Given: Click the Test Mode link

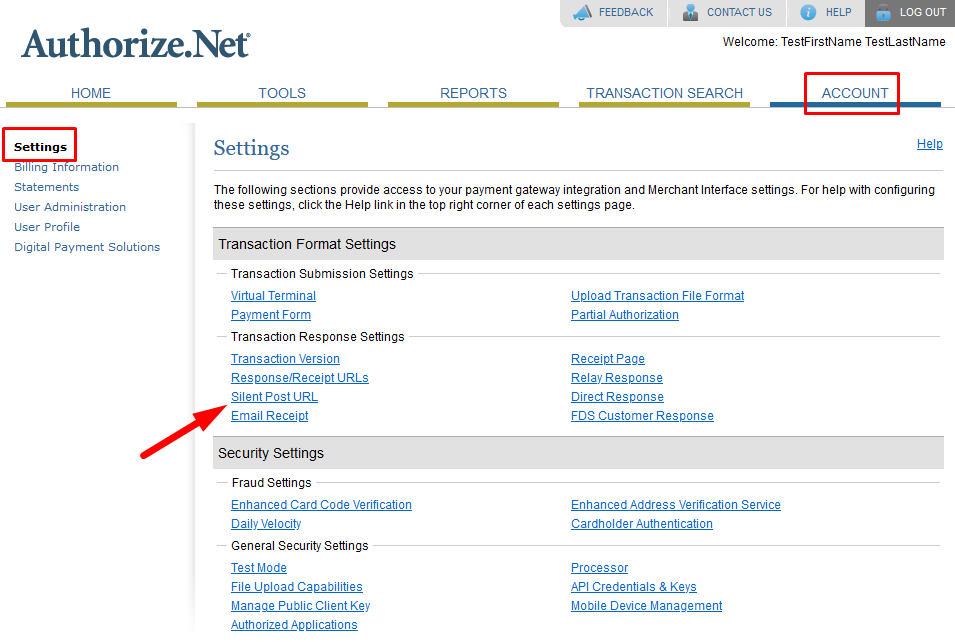Looking at the screenshot, I should coord(258,568).
